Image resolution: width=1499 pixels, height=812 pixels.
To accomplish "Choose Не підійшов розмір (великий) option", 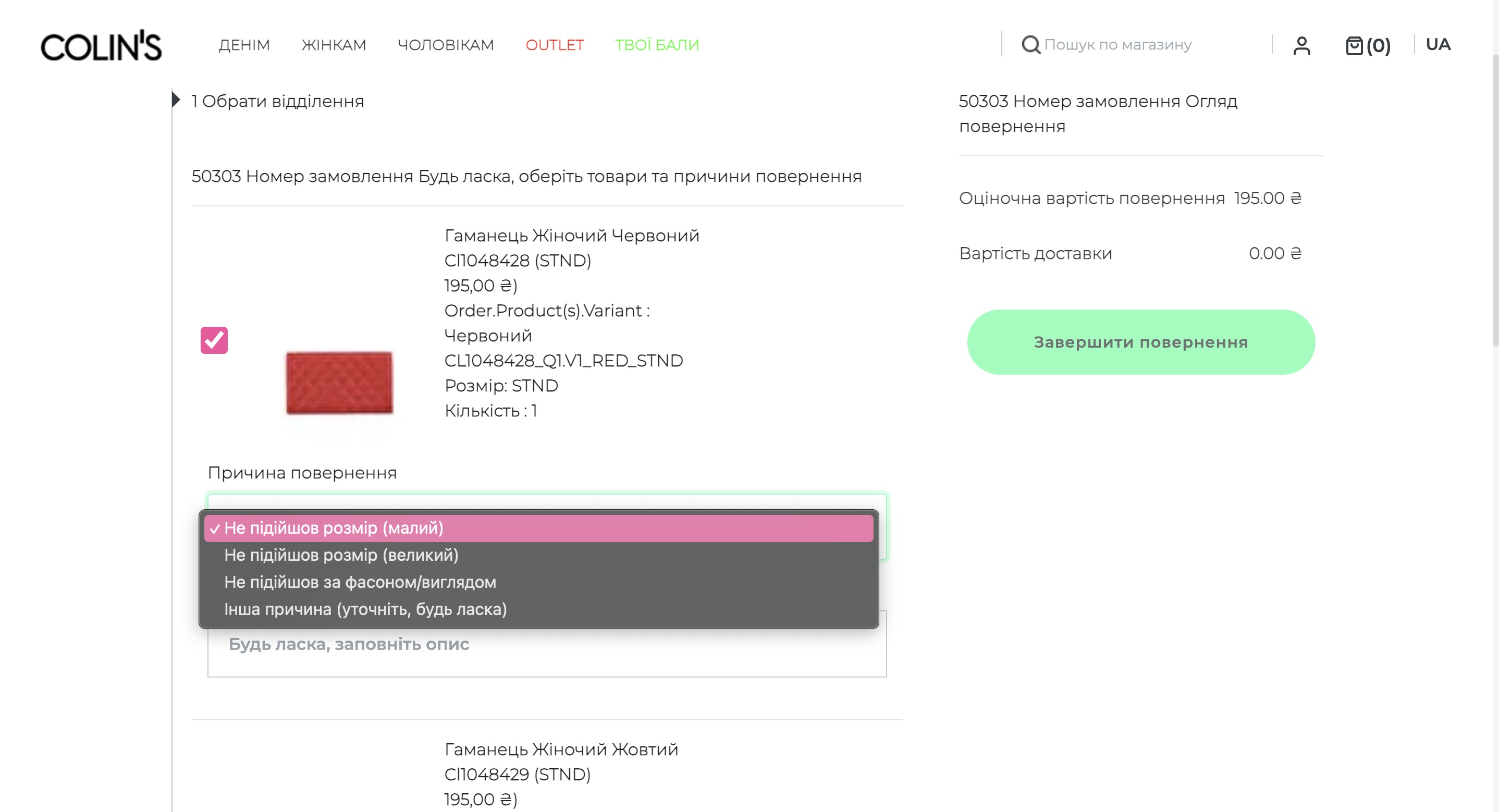I will tap(341, 555).
